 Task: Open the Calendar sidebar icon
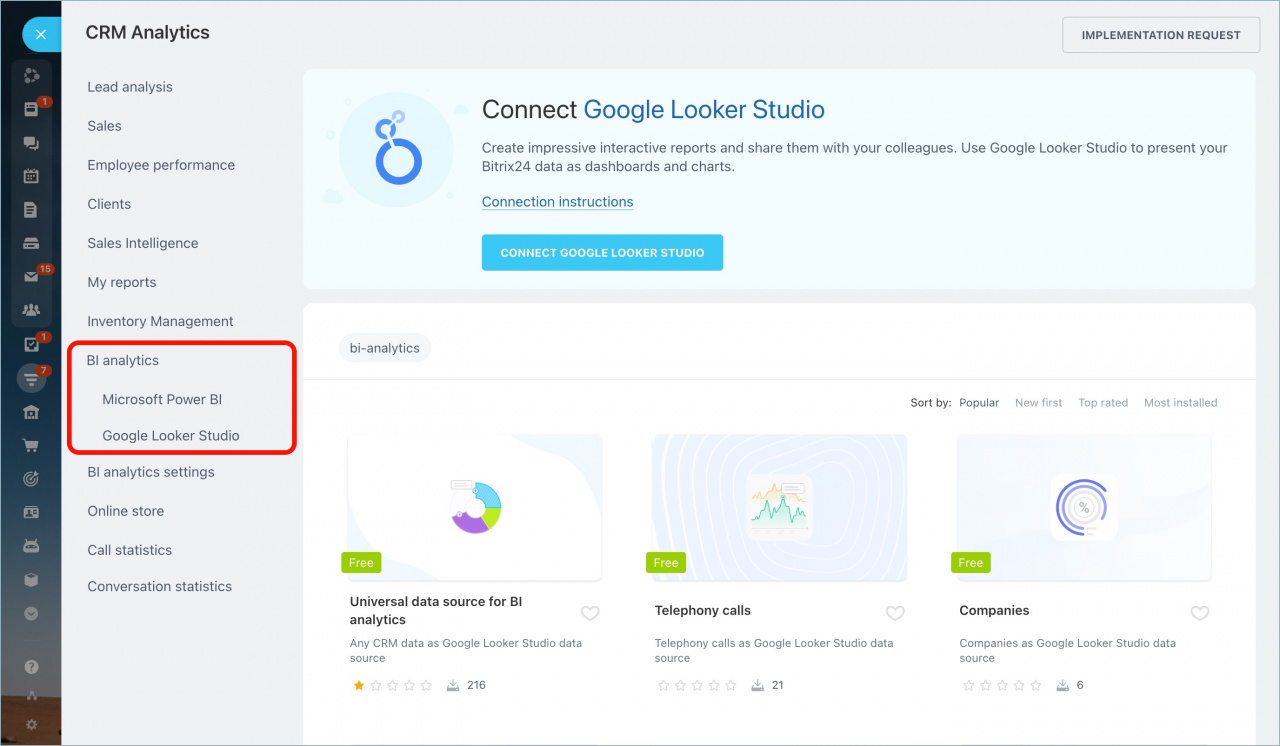coord(31,176)
